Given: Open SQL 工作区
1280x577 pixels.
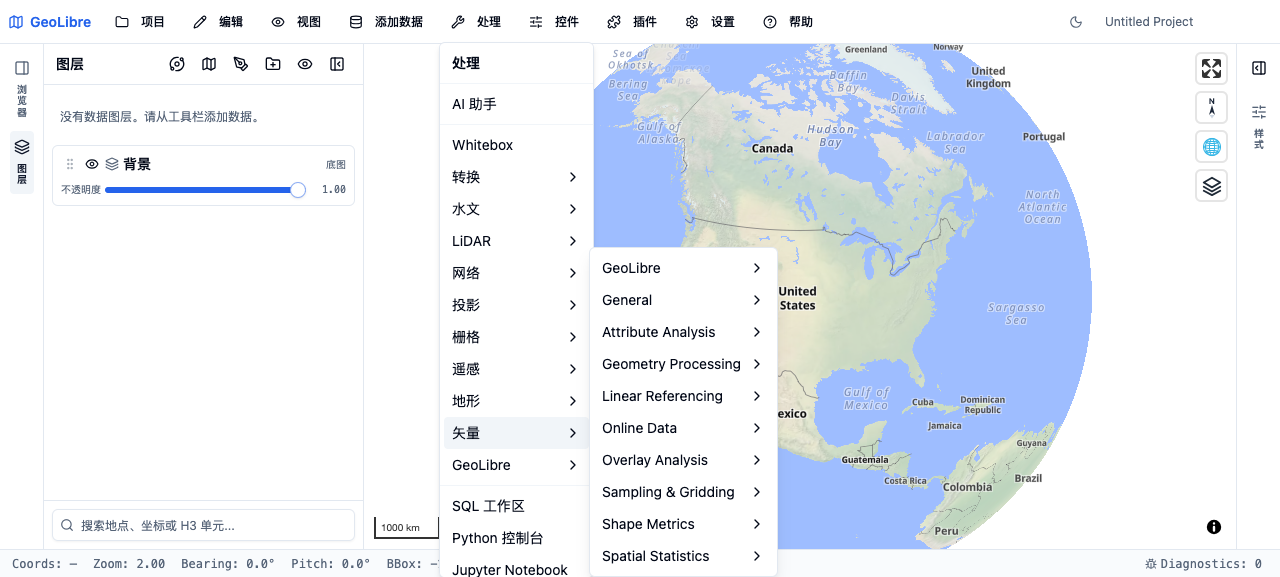Looking at the screenshot, I should pyautogui.click(x=516, y=506).
